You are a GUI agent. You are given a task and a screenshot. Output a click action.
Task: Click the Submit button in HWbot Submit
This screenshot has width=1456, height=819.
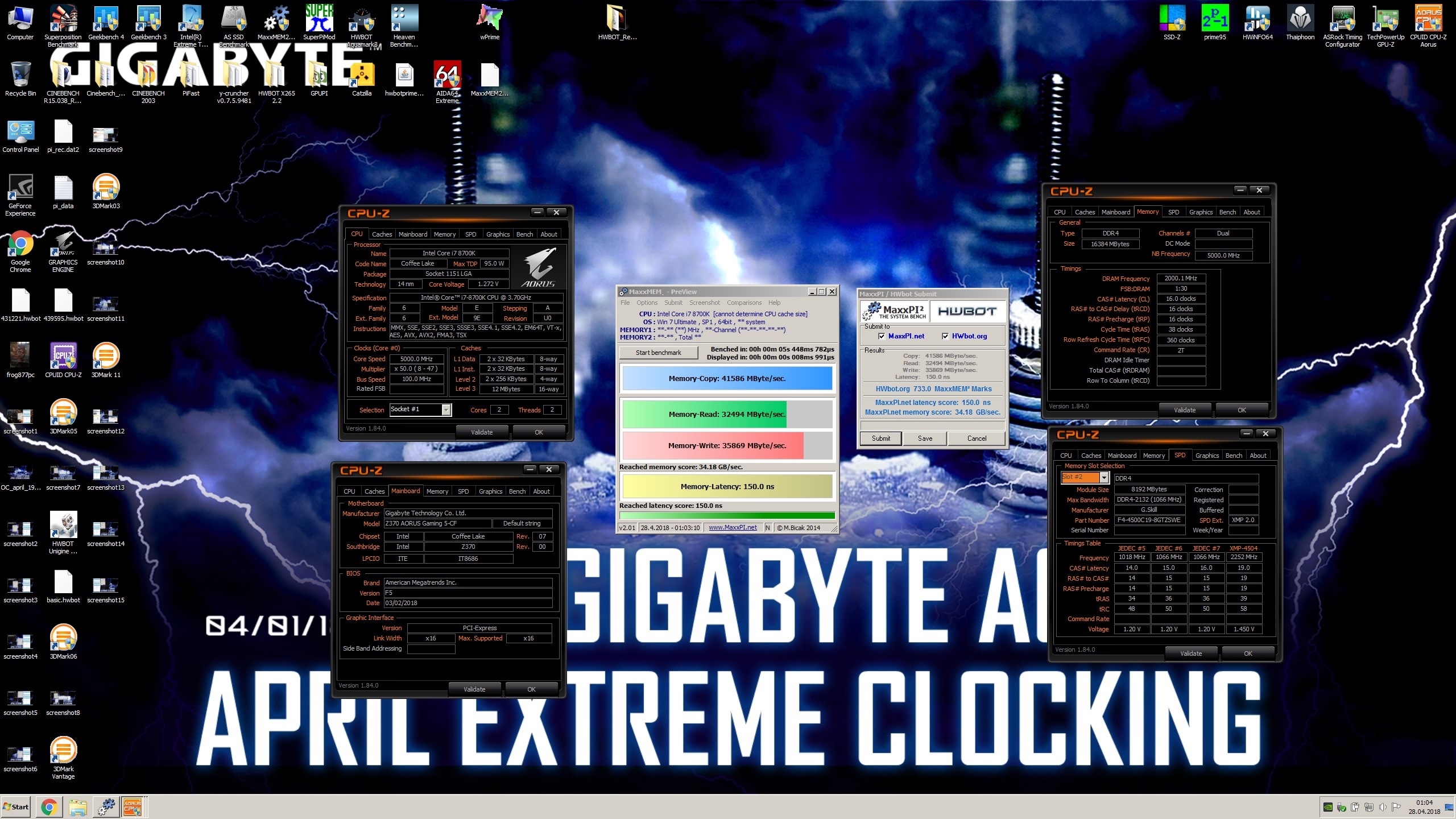[x=880, y=439]
